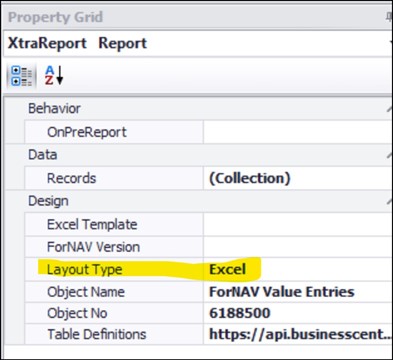Select the OnPreReport property row

208,132
